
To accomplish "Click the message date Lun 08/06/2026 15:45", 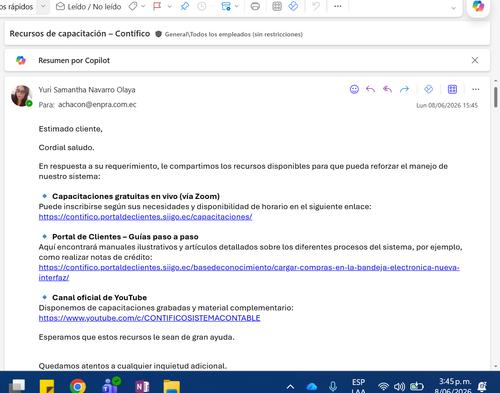I will pyautogui.click(x=447, y=105).
